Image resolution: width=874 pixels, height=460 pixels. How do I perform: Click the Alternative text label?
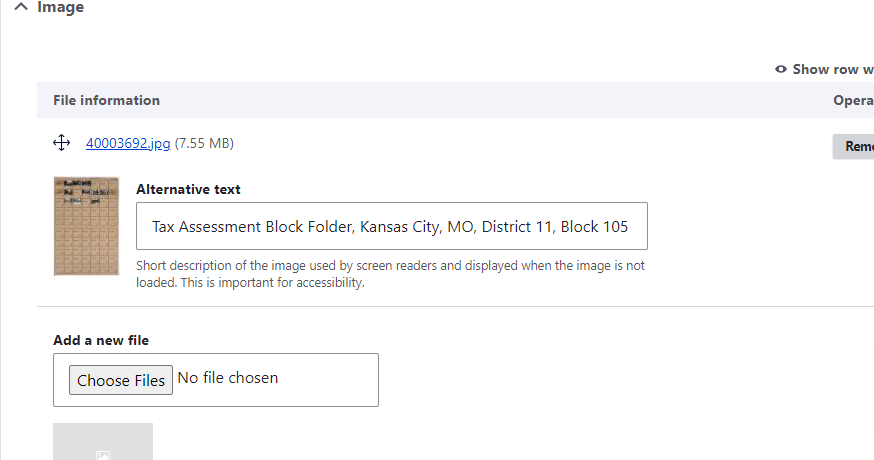188,189
